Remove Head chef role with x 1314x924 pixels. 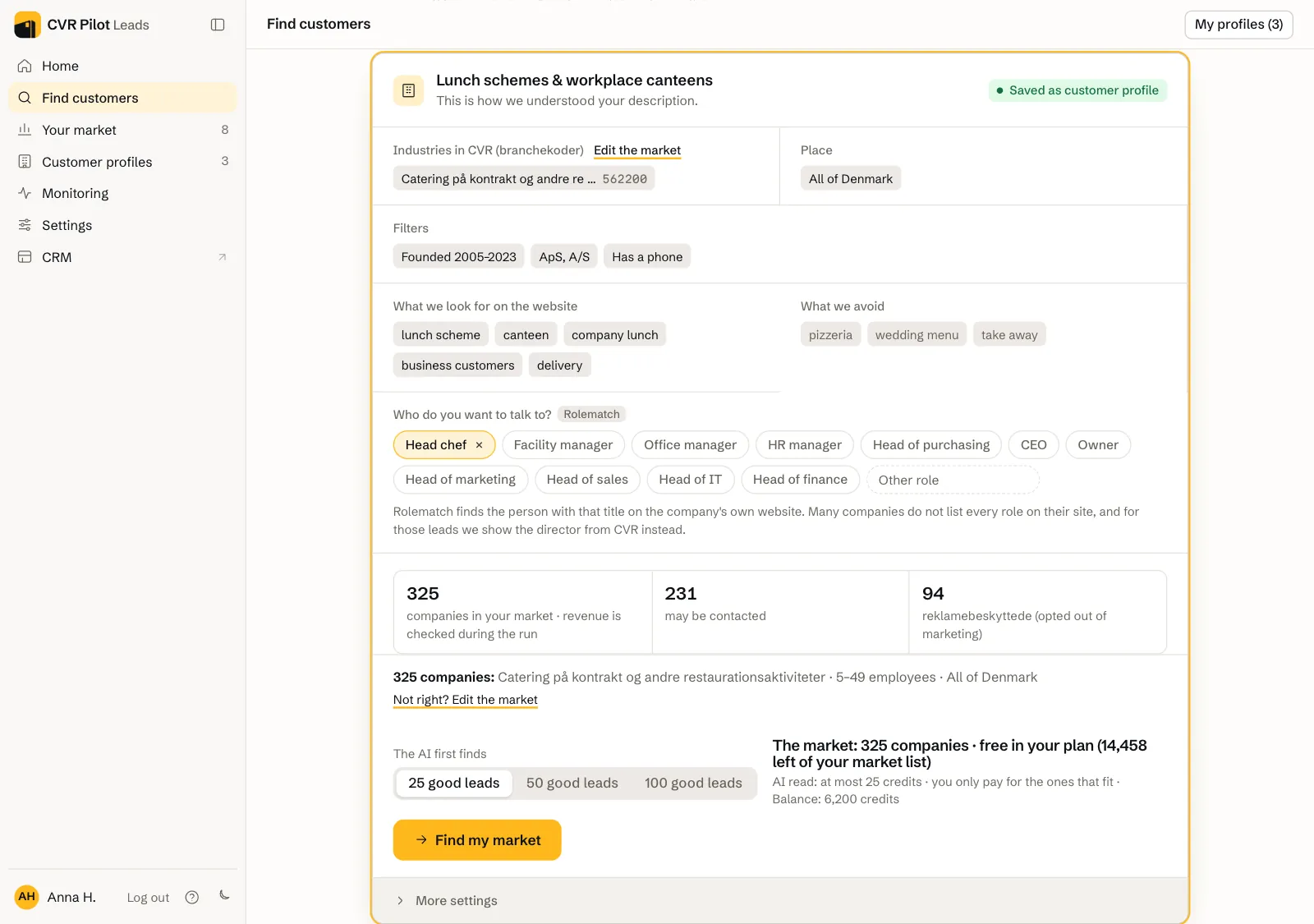point(479,445)
